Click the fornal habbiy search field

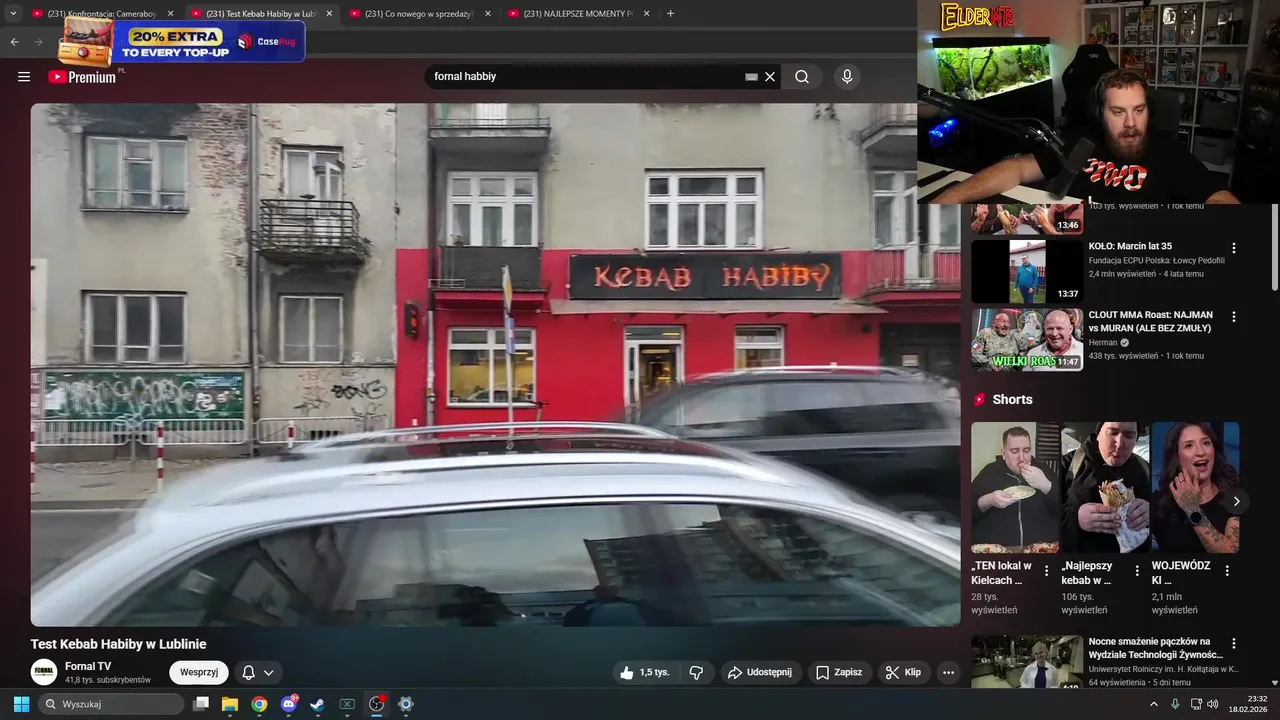(588, 77)
